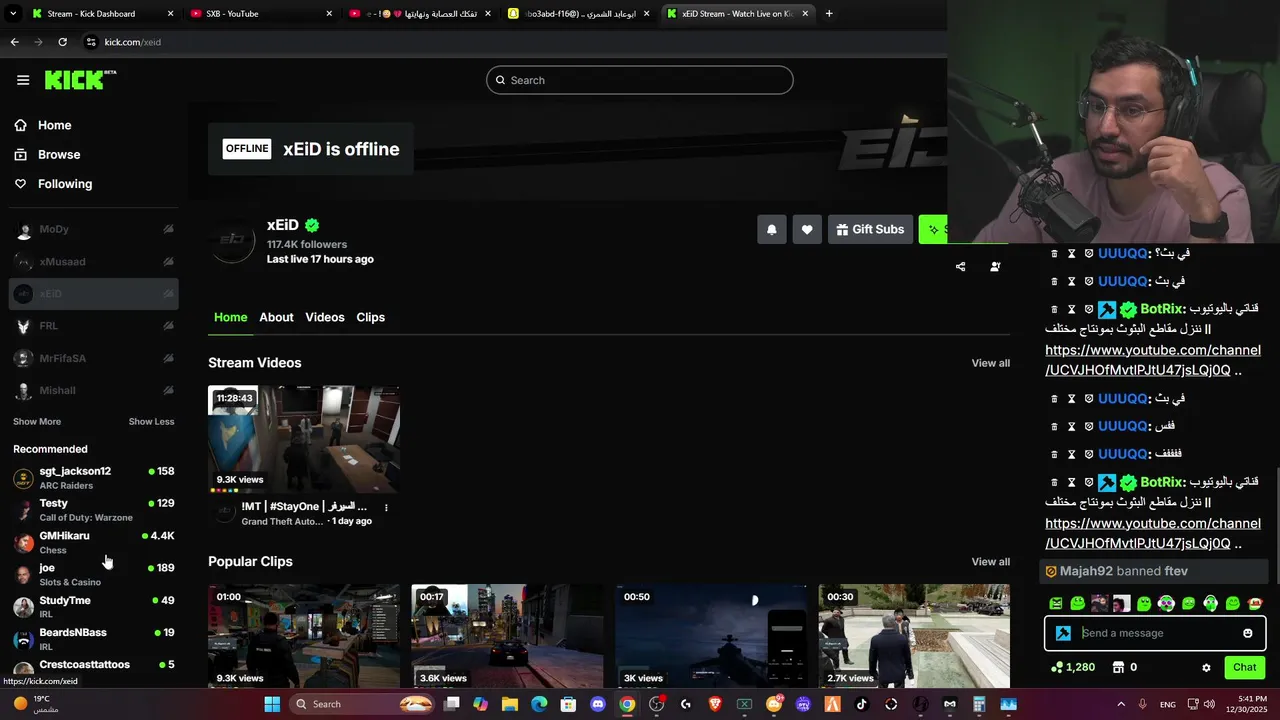The image size is (1280, 720).
Task: Open Mishall channel in the following list
Action: (94, 390)
